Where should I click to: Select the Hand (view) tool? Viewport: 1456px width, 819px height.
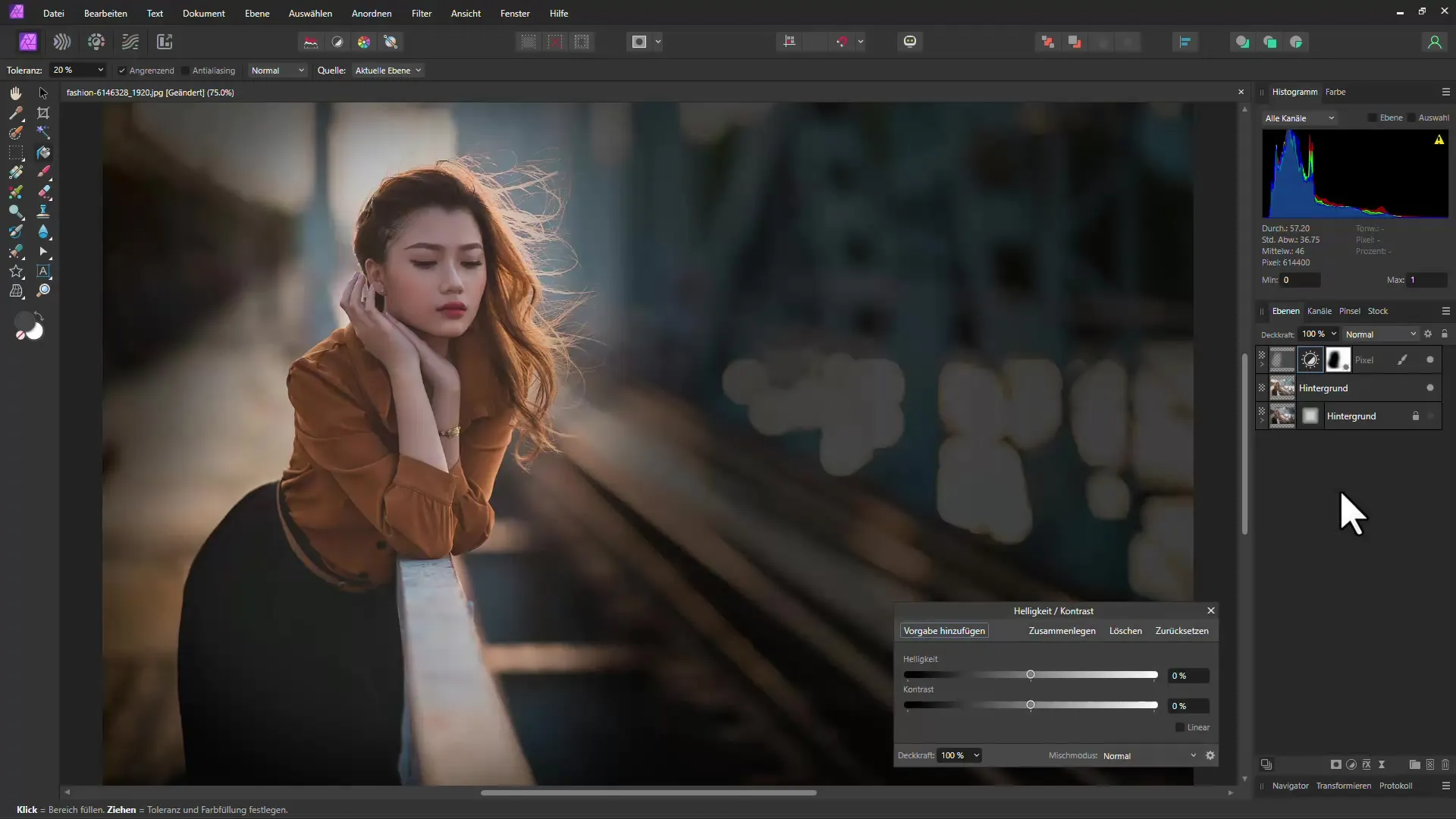point(15,93)
